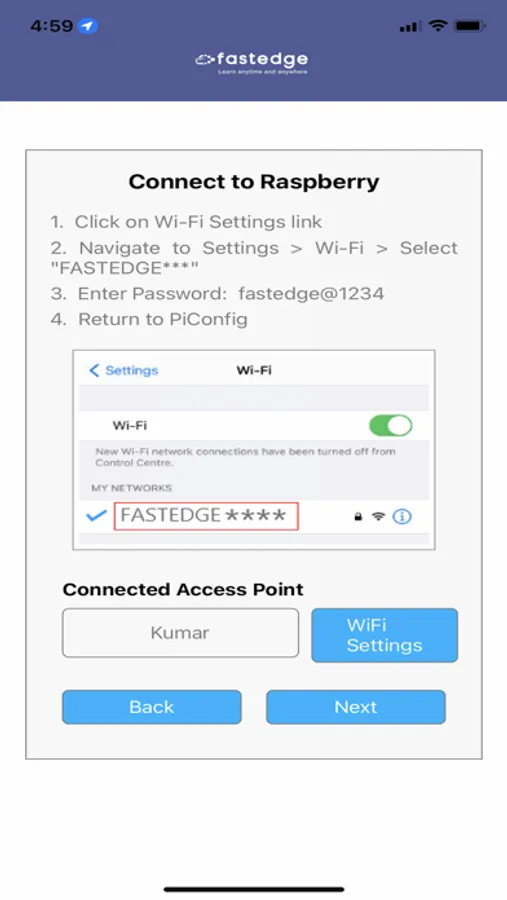Tap the blue info icon beside FASTEDGE network
Image resolution: width=507 pixels, height=900 pixels.
[402, 517]
